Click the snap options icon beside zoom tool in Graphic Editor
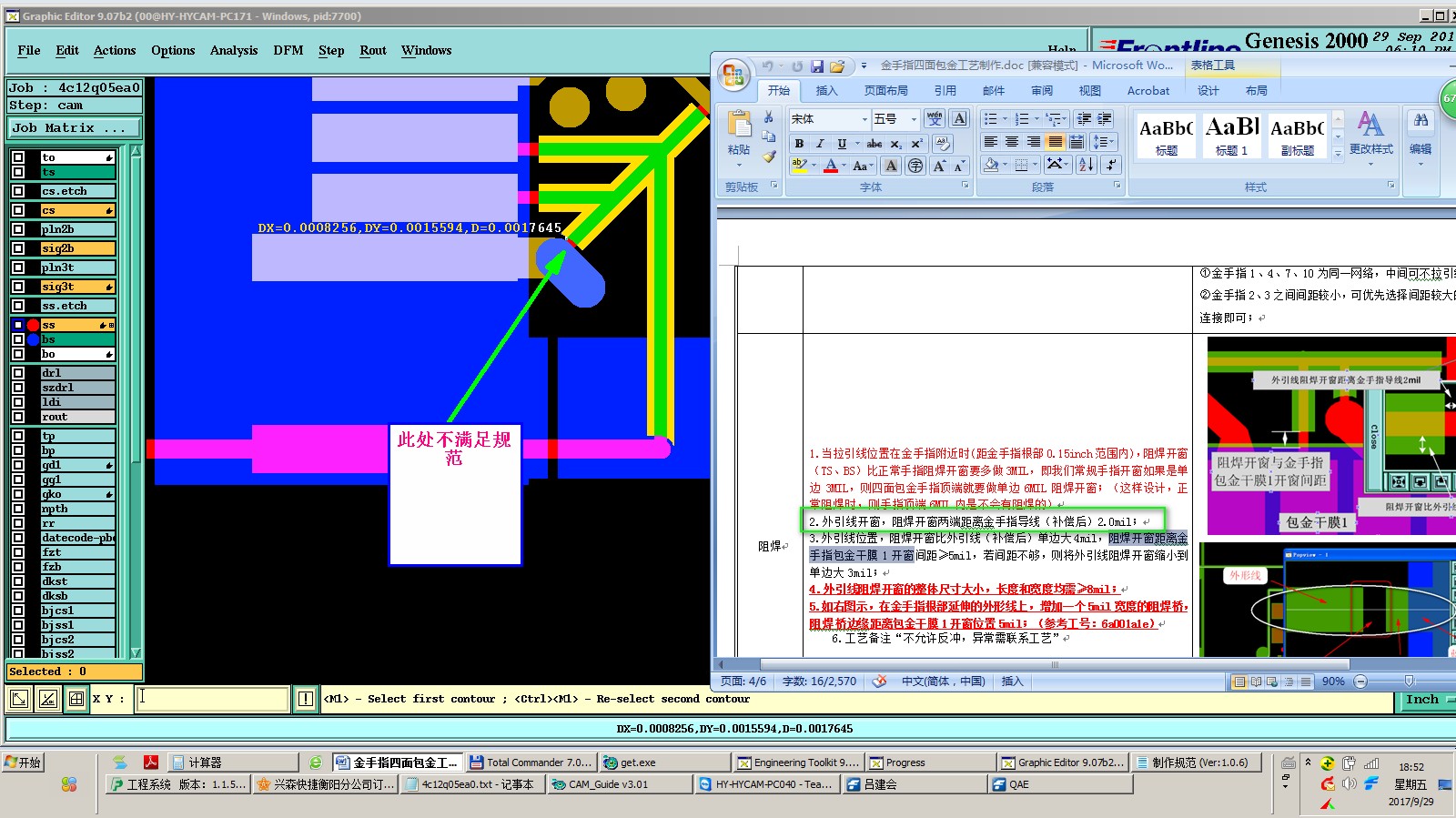The height and width of the screenshot is (818, 1456). point(48,699)
